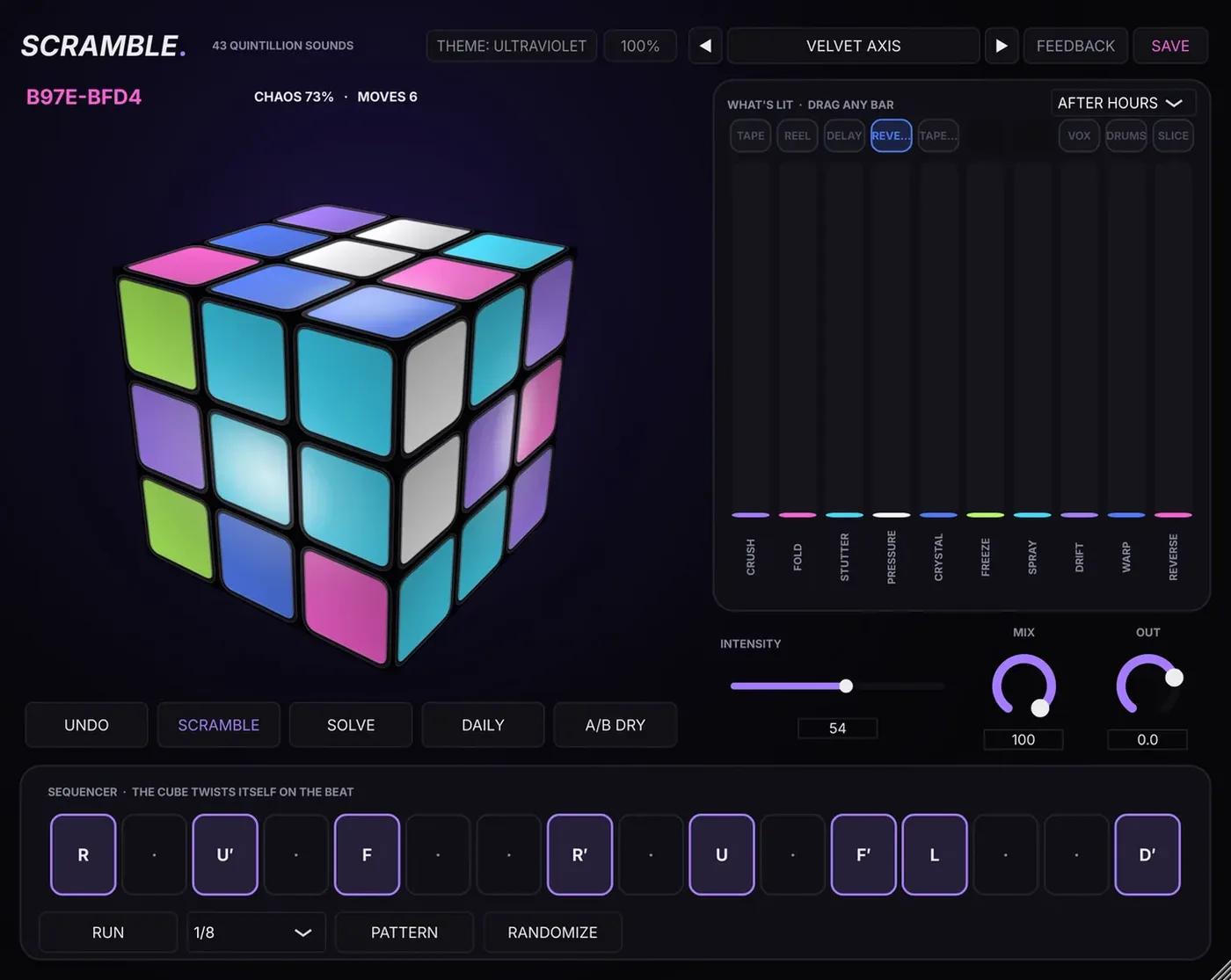Change the Theme: Ultraviolet selector
The width and height of the screenshot is (1231, 980).
pos(512,46)
